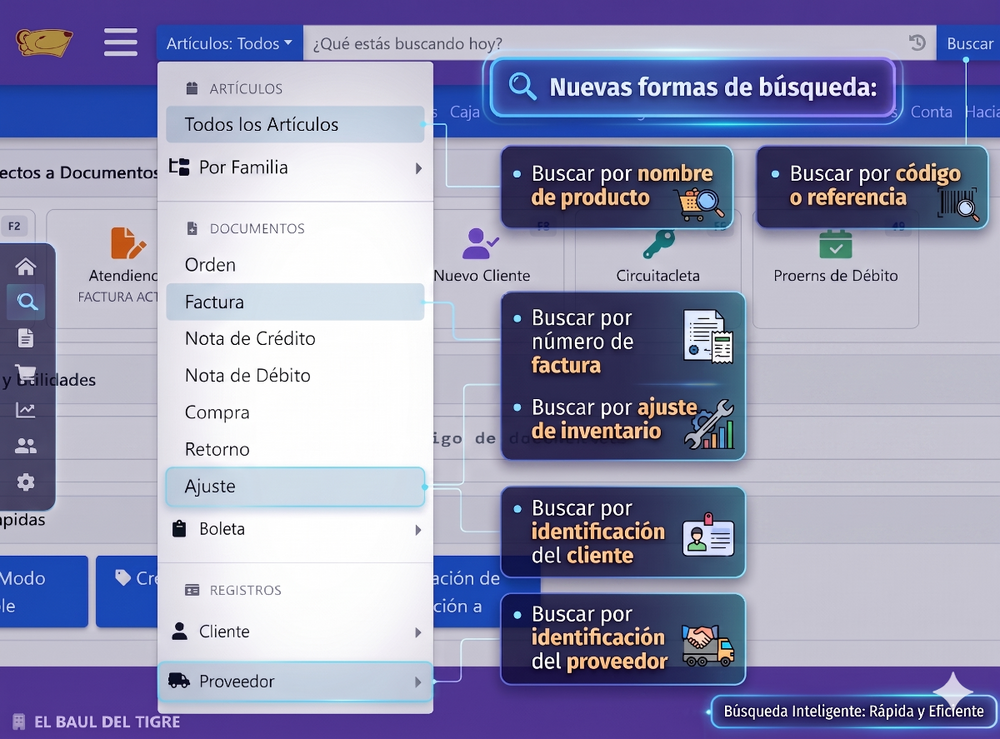Click EL BAUL DEL TIGRE building icon
1000x739 pixels.
point(19,722)
